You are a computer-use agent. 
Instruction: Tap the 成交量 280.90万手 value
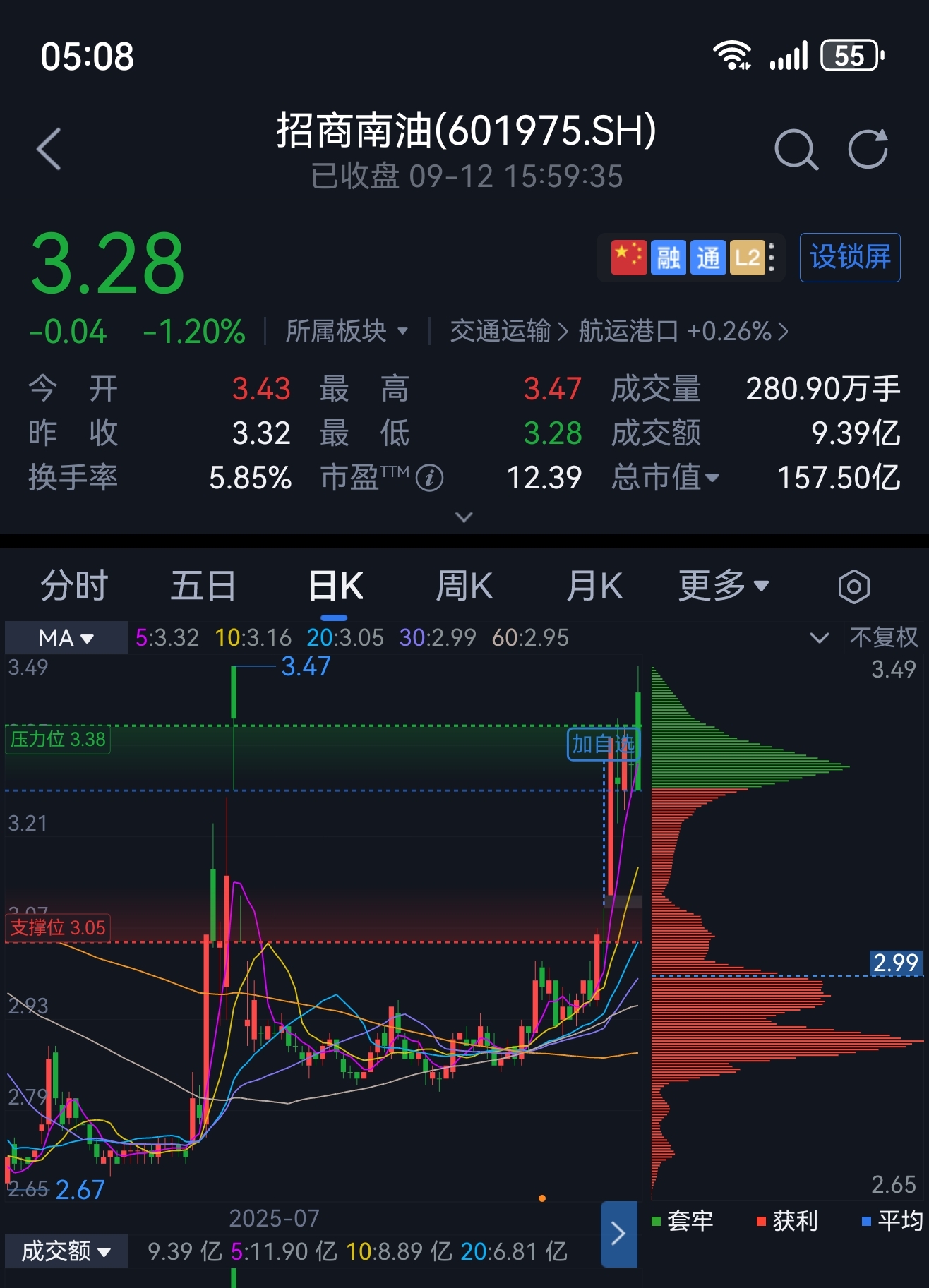(823, 389)
